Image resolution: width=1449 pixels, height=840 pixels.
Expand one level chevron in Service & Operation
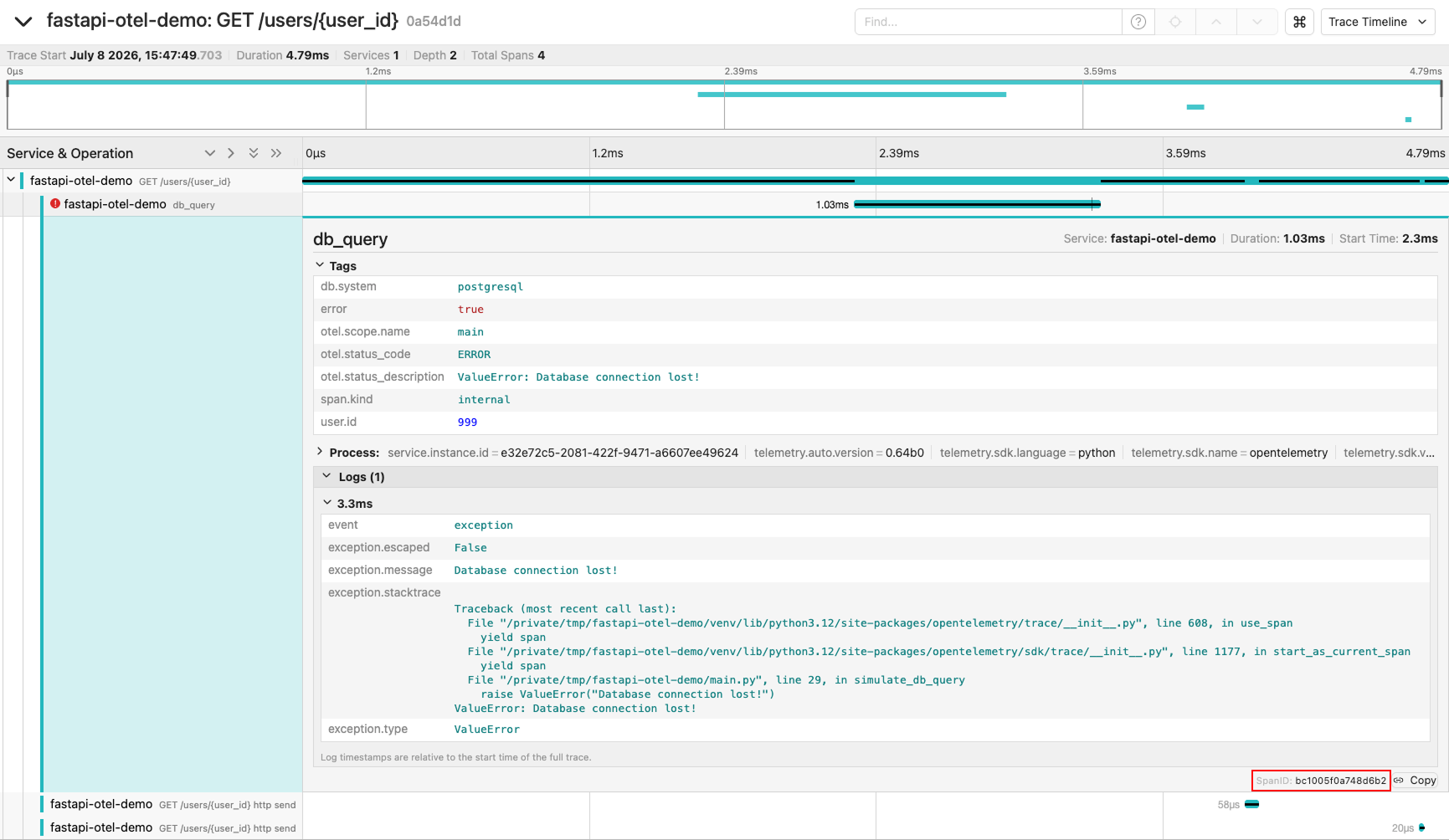tap(231, 153)
